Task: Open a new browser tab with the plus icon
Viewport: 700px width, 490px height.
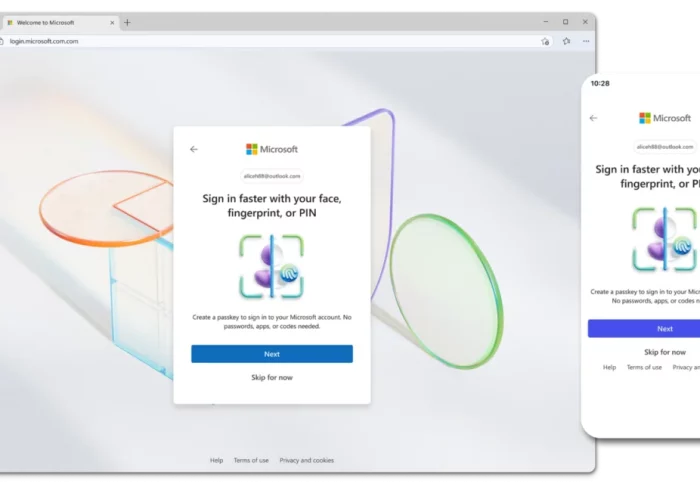Action: pyautogui.click(x=127, y=22)
